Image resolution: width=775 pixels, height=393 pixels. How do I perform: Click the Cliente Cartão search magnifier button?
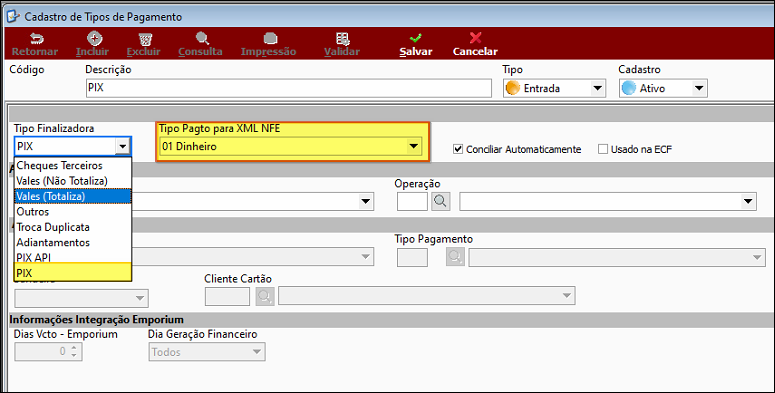(265, 296)
